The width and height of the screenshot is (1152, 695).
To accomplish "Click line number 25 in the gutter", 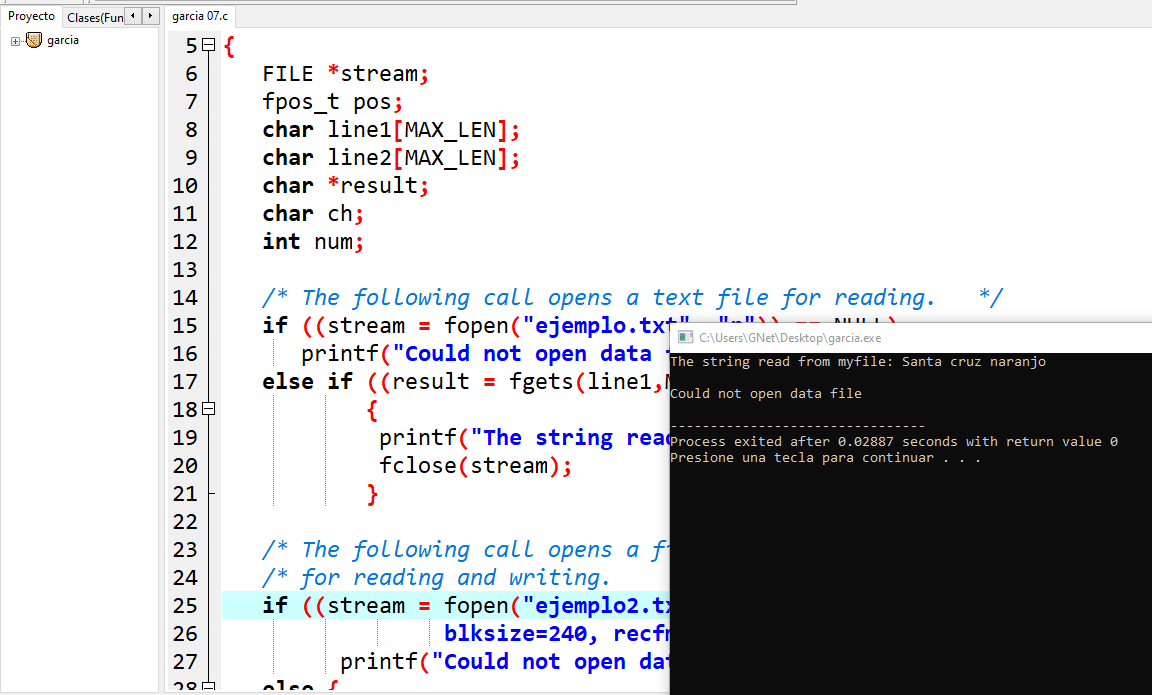I will (x=185, y=605).
